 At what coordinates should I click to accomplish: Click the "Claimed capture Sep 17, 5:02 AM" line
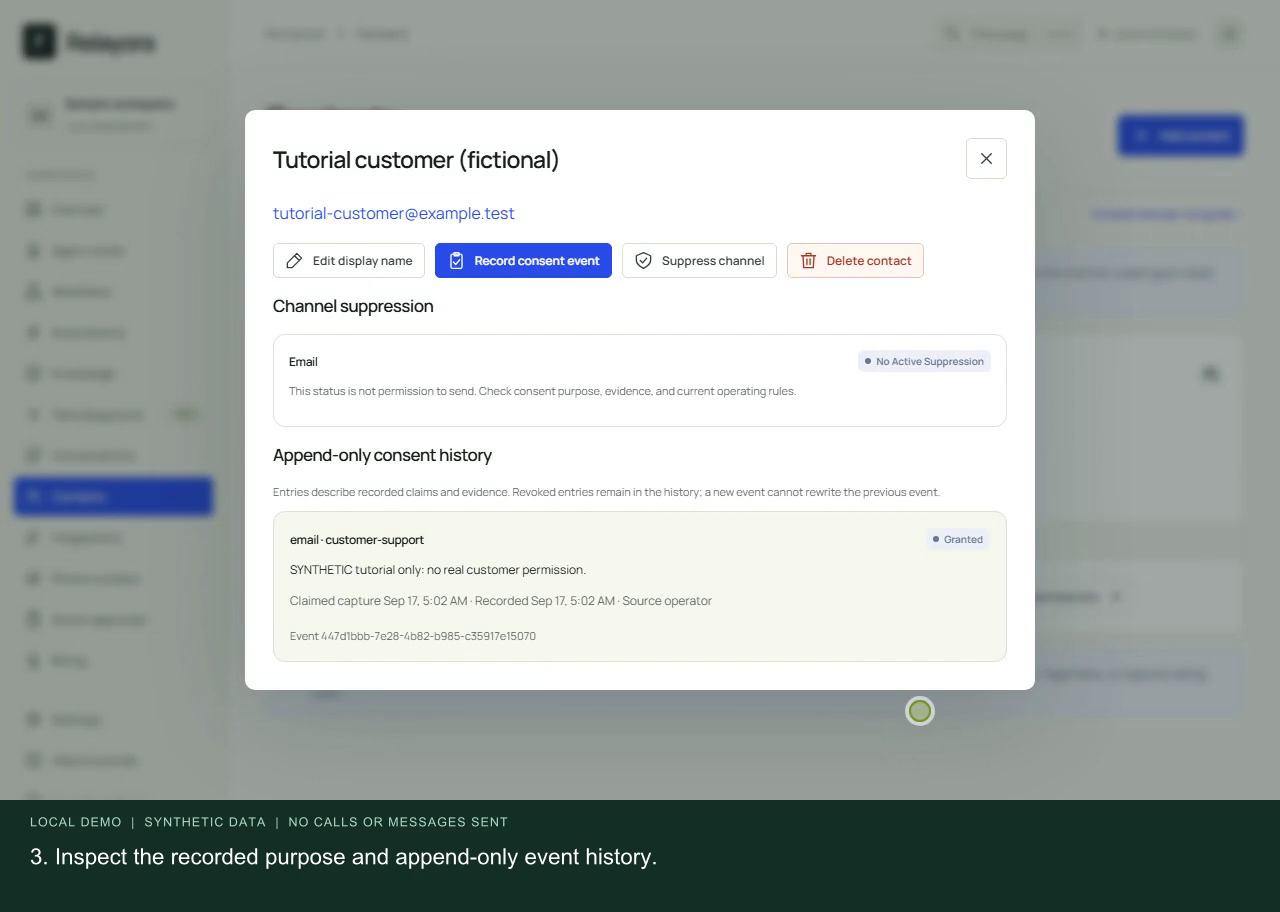click(x=501, y=601)
